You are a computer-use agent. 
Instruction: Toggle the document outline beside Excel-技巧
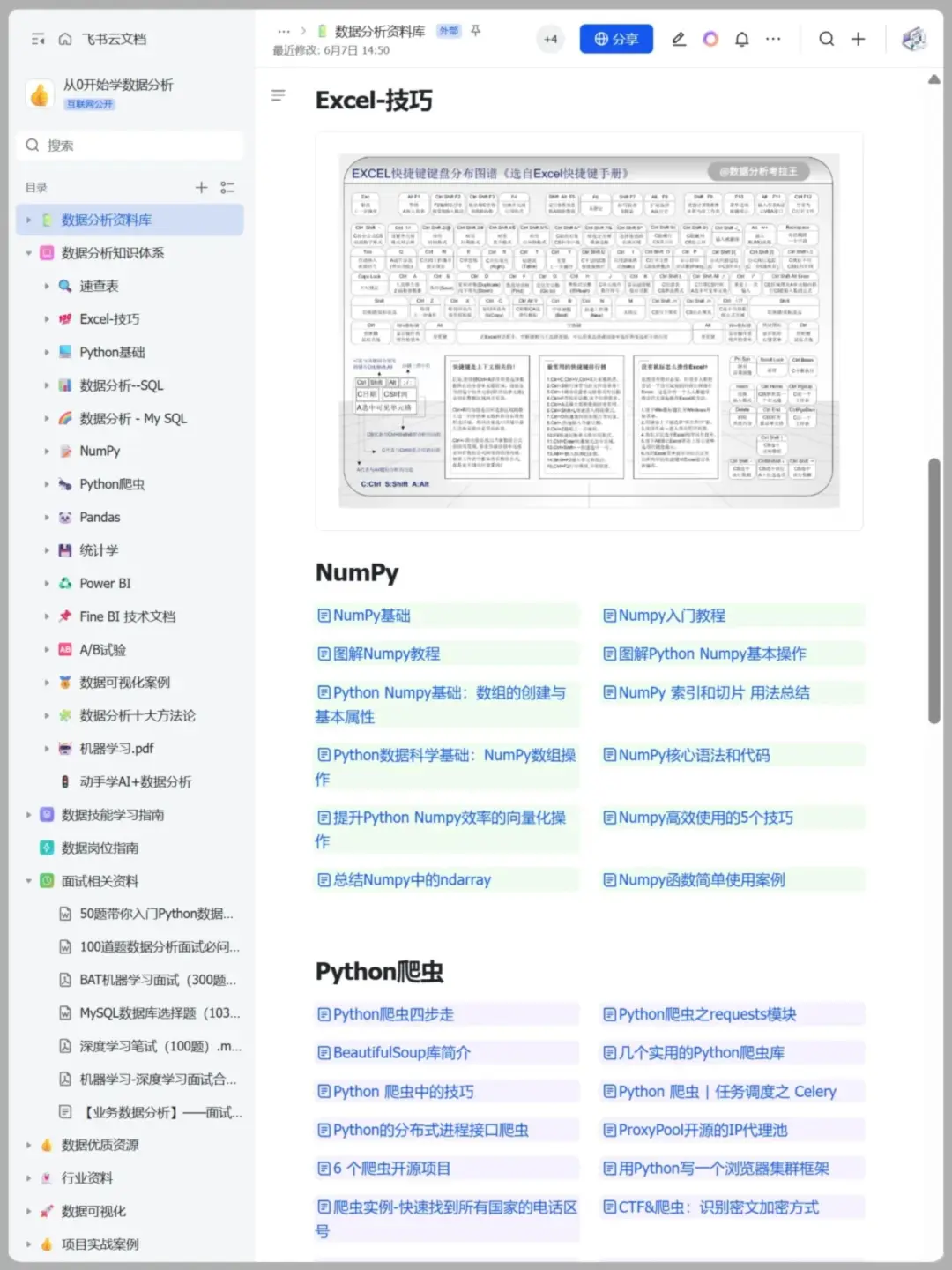(x=278, y=95)
